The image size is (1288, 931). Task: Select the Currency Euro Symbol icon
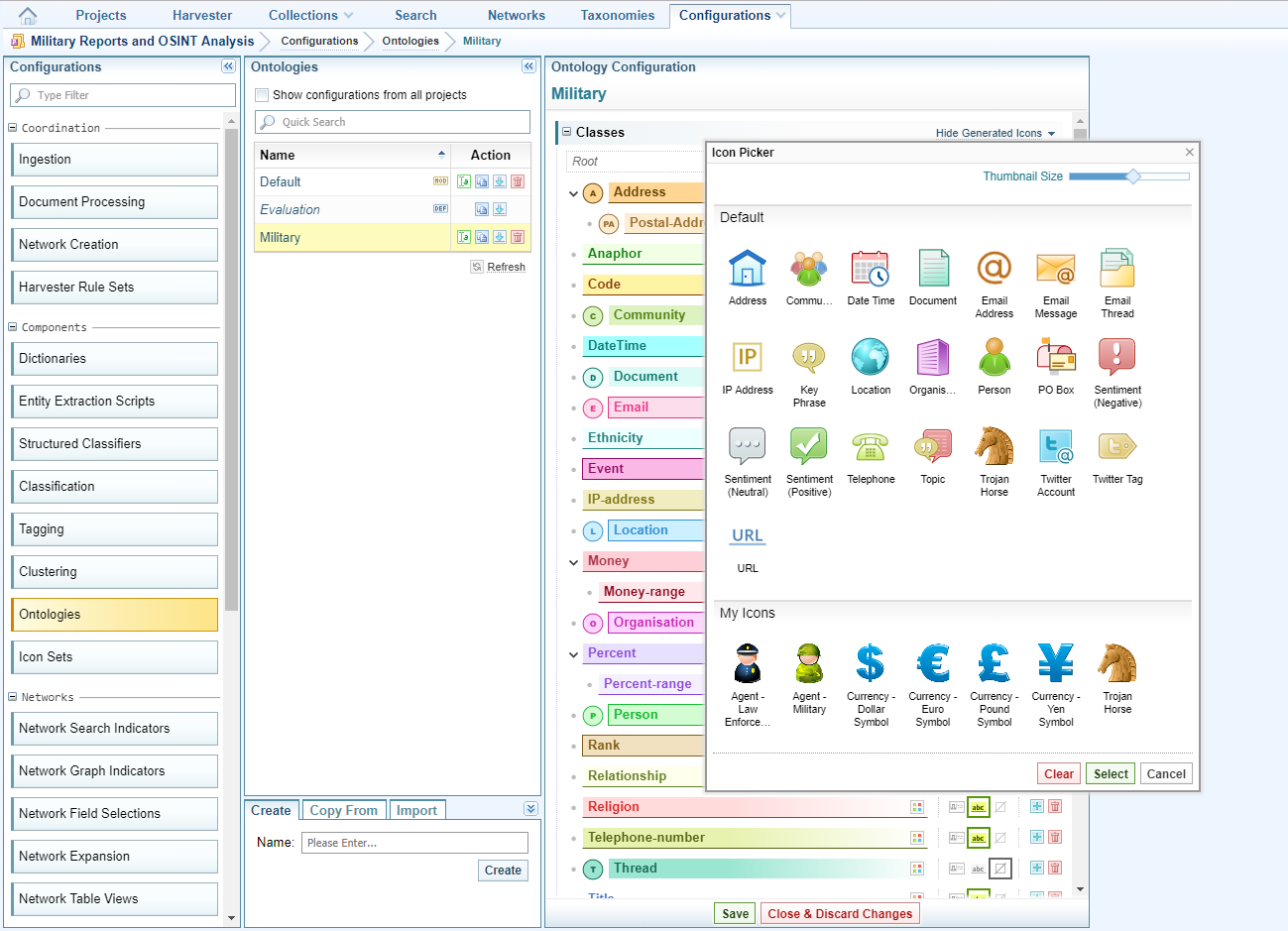[932, 663]
